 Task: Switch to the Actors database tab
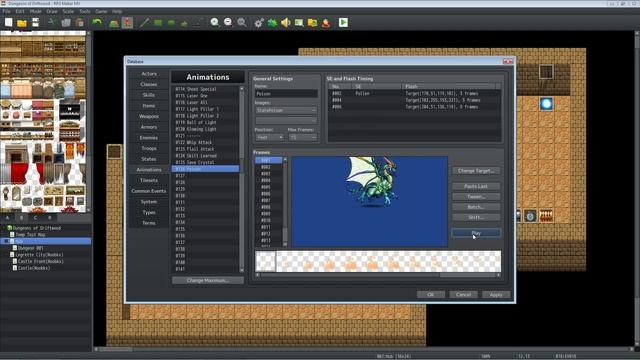149,74
